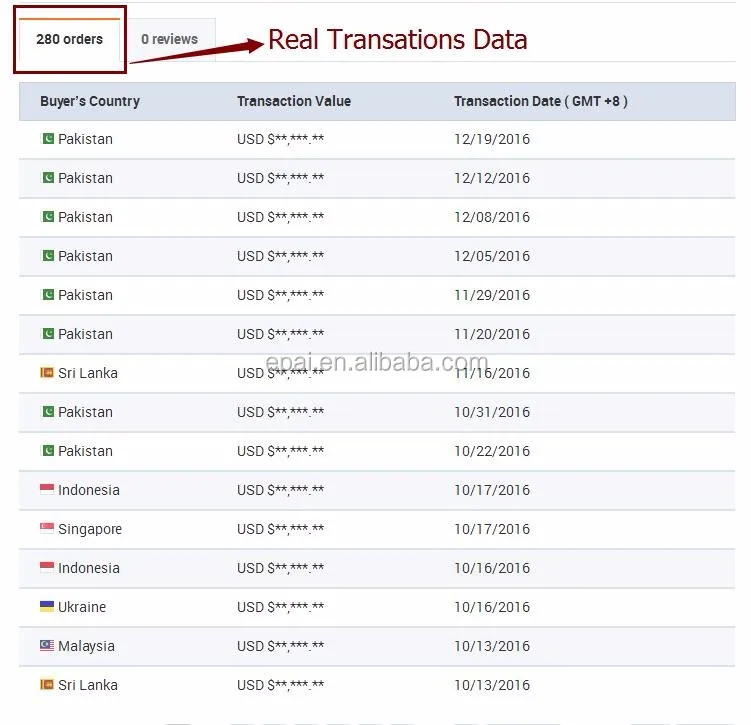Click masked USD value in 12/19/2016 row

point(281,139)
